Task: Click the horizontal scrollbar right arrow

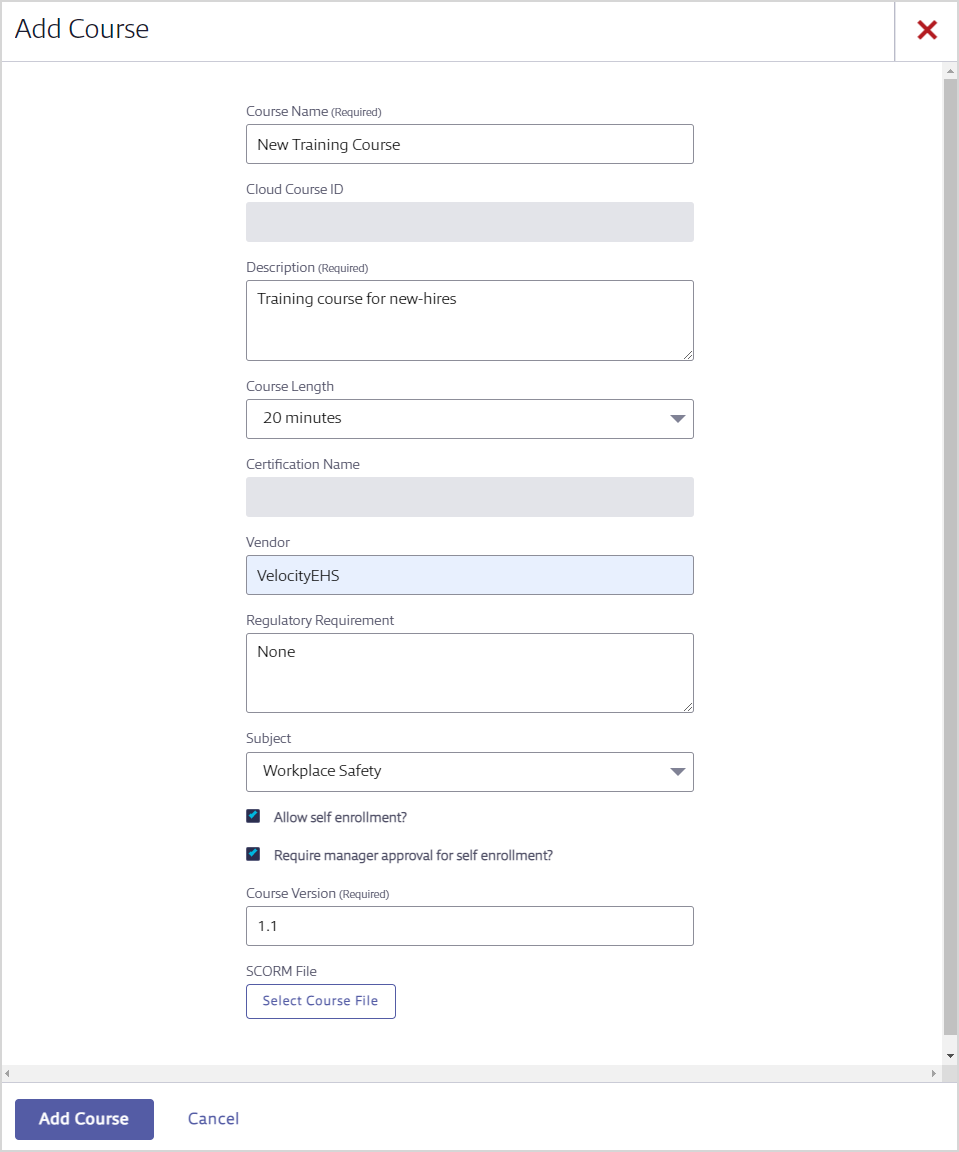Action: [934, 1074]
